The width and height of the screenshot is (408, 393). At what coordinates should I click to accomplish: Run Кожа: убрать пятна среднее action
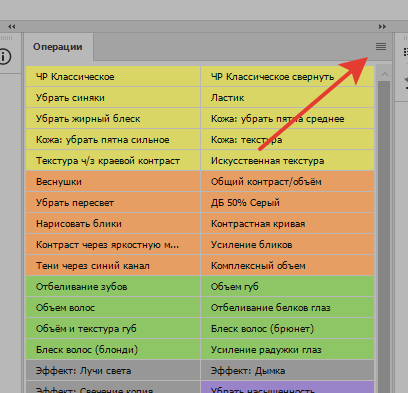(287, 118)
